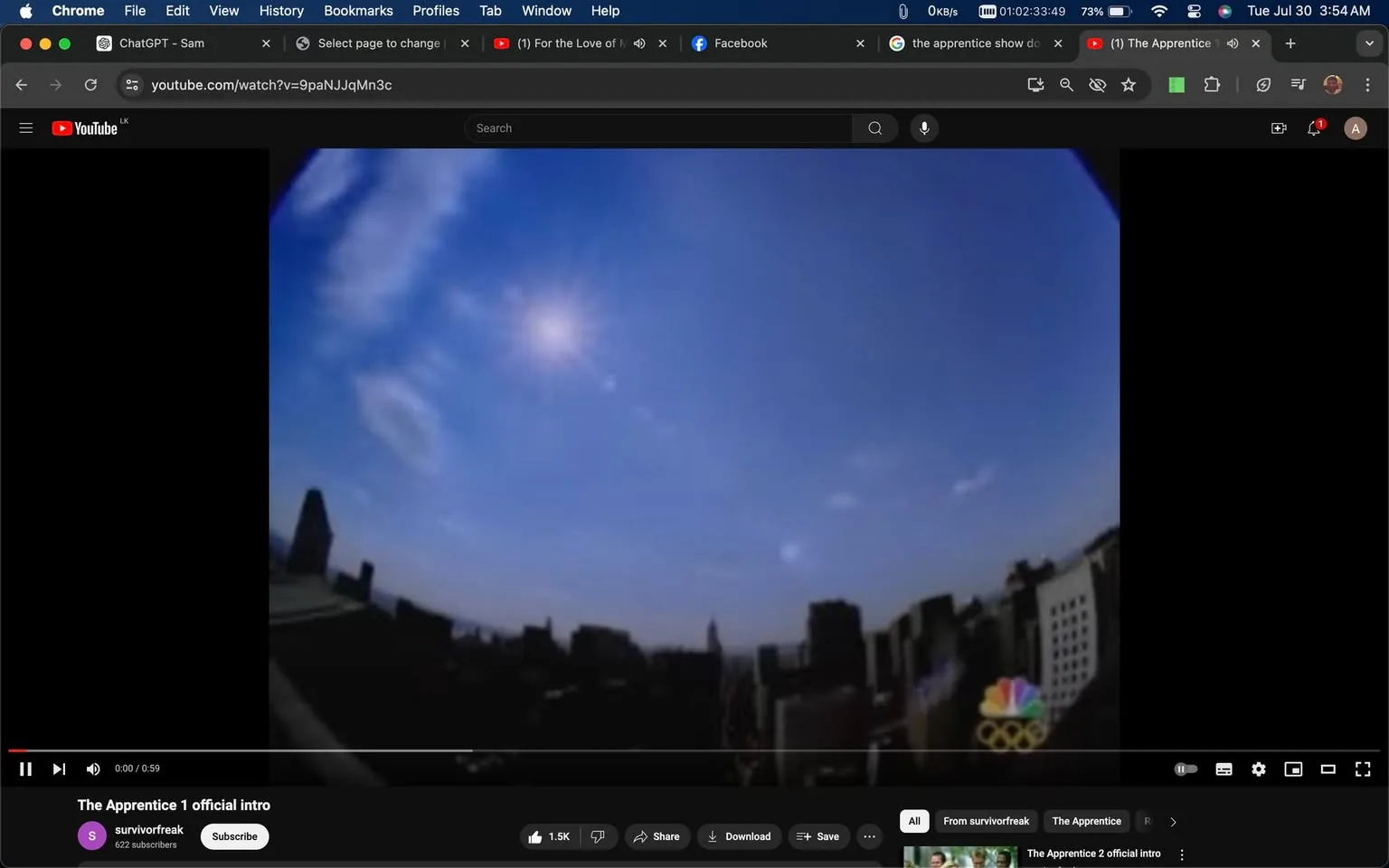Expand more filter chips with the right chevron
Screen dimensions: 1389x868
(1173, 821)
